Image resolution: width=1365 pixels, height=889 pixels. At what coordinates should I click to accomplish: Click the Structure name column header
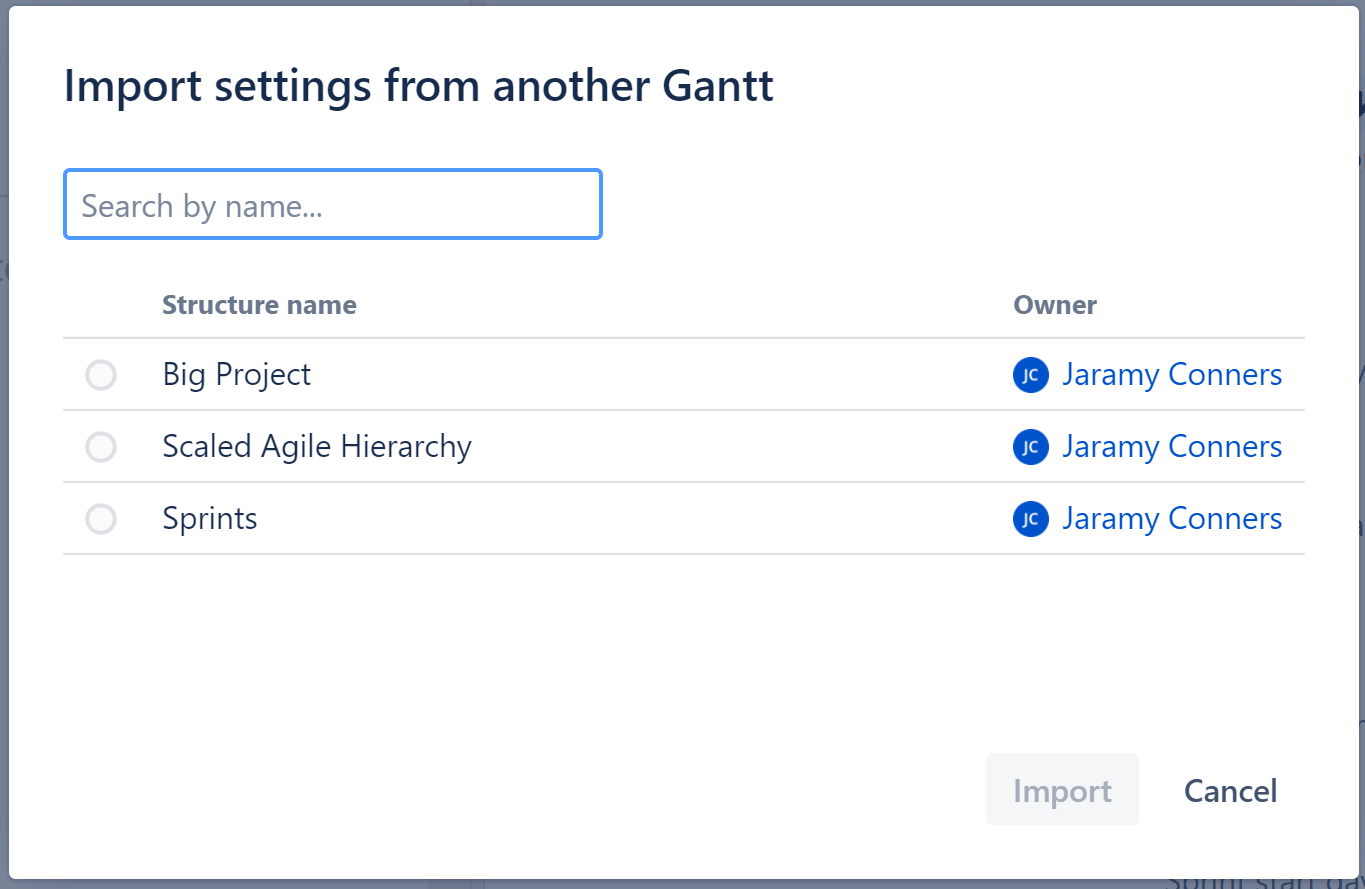click(259, 305)
